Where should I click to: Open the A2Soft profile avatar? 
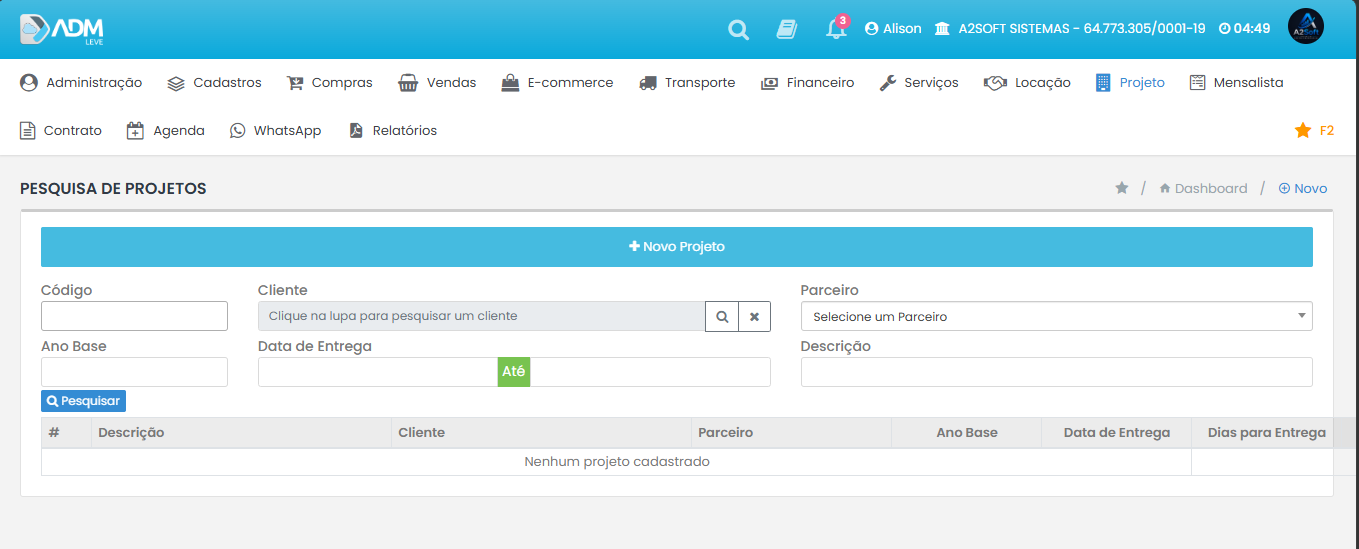pyautogui.click(x=1306, y=27)
